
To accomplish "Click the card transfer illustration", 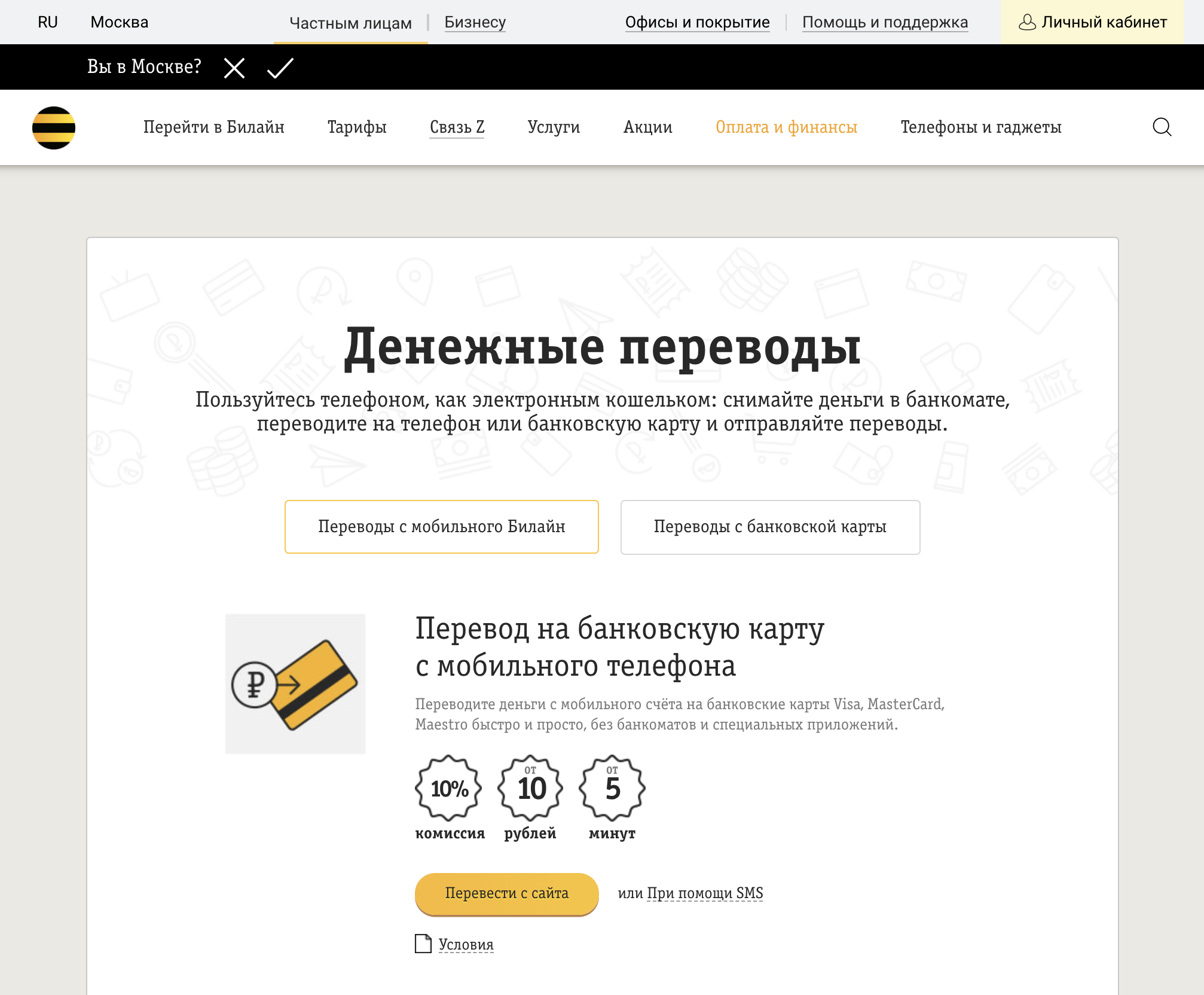I will pyautogui.click(x=295, y=685).
